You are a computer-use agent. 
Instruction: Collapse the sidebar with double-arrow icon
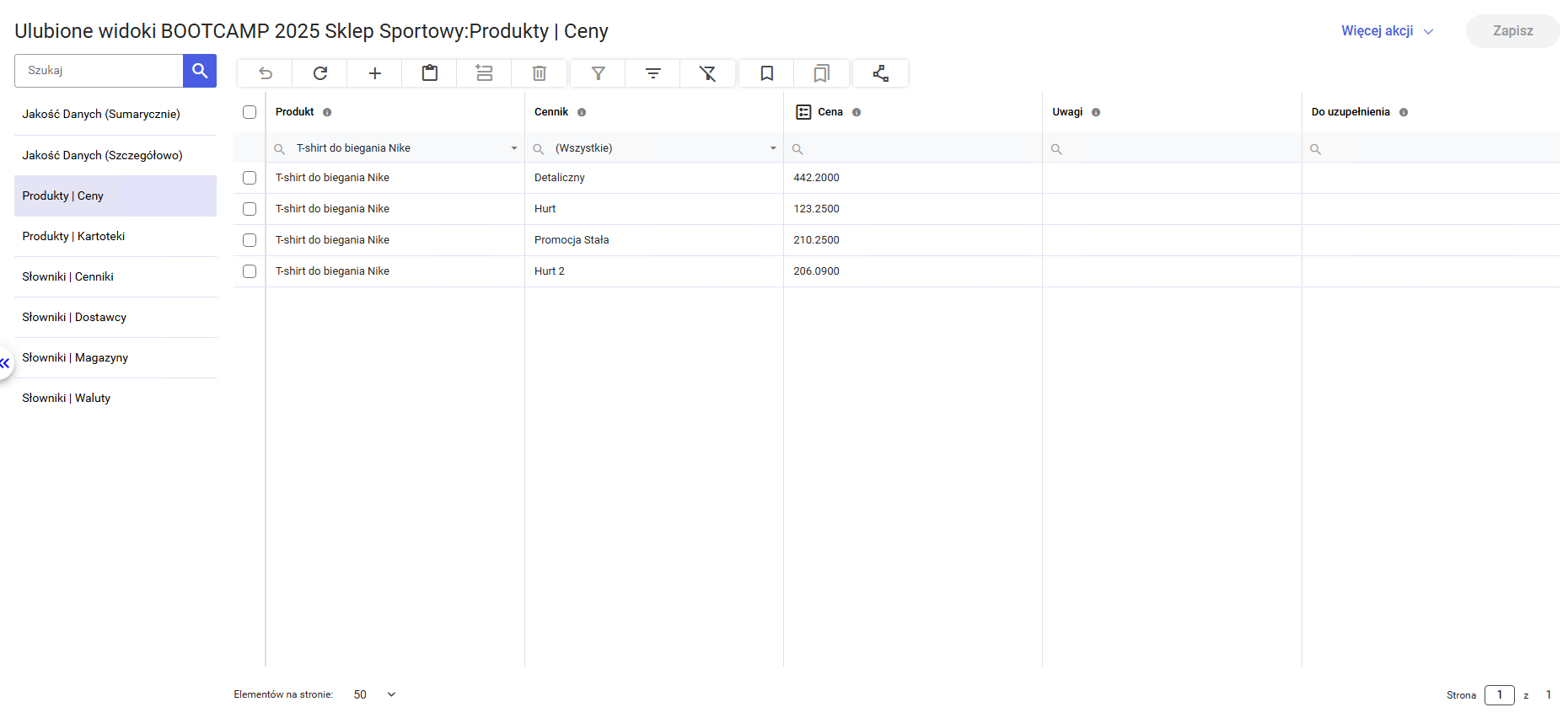5,363
